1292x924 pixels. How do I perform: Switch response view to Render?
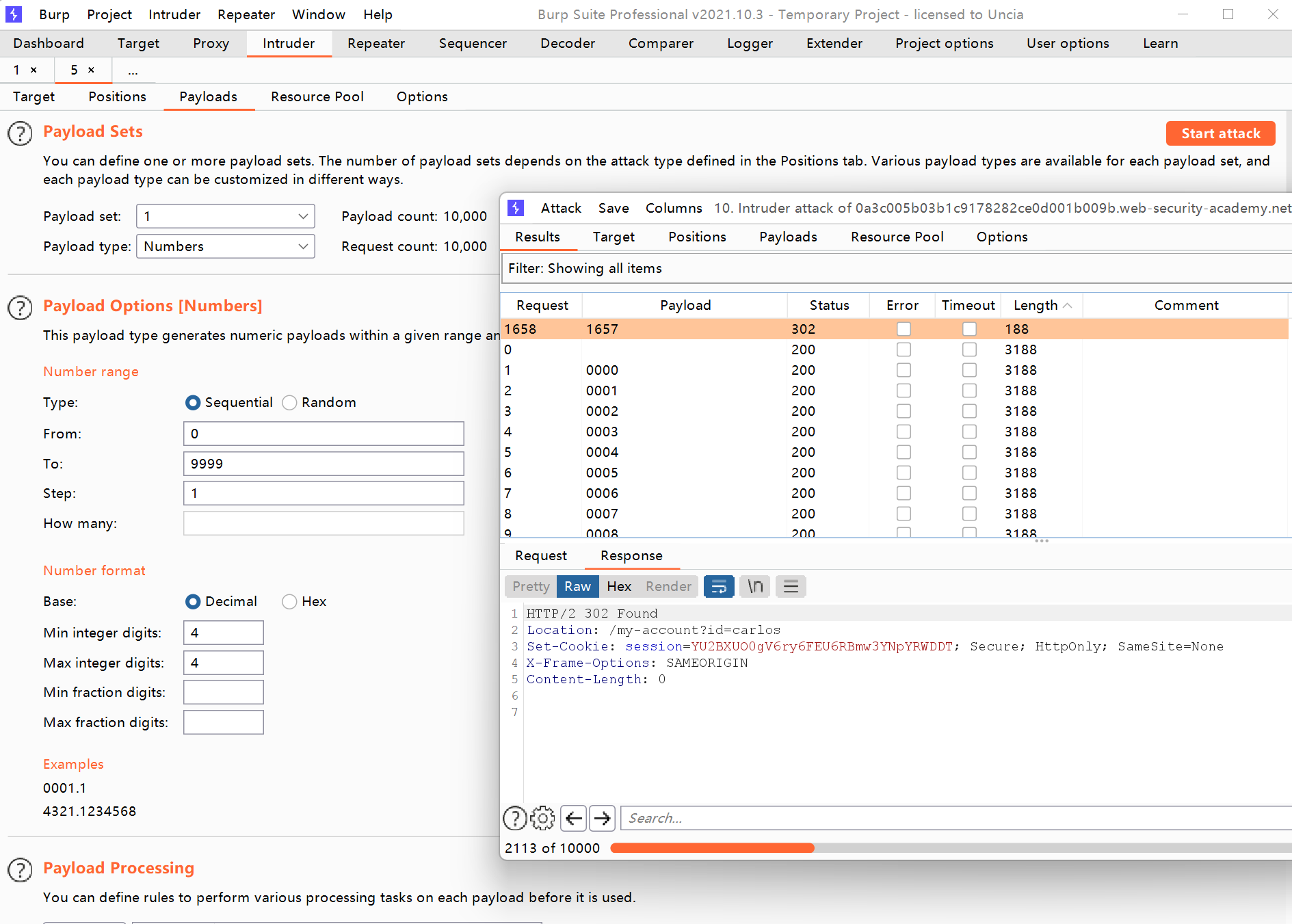pyautogui.click(x=668, y=586)
